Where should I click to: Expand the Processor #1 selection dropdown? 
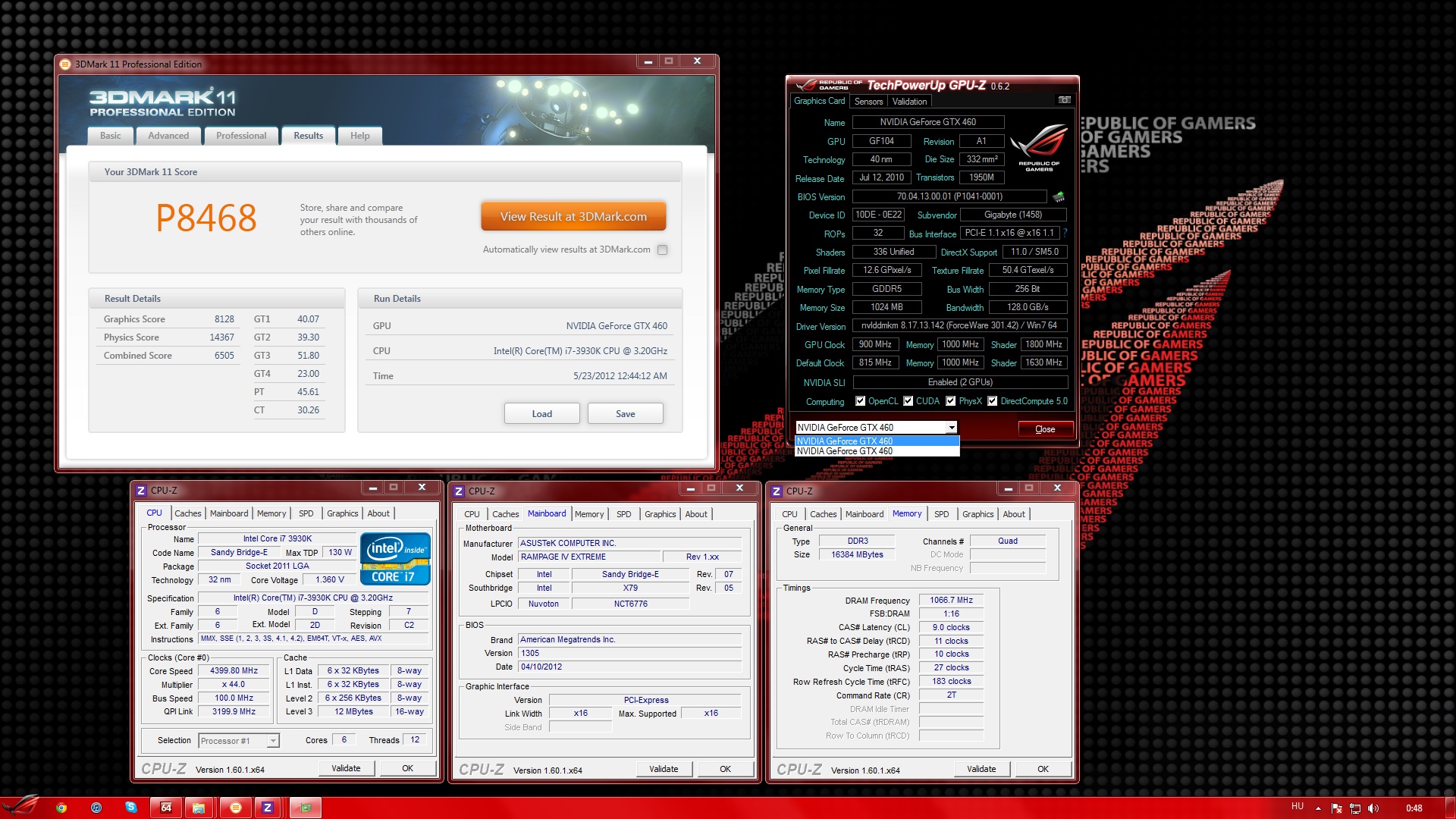coord(273,741)
